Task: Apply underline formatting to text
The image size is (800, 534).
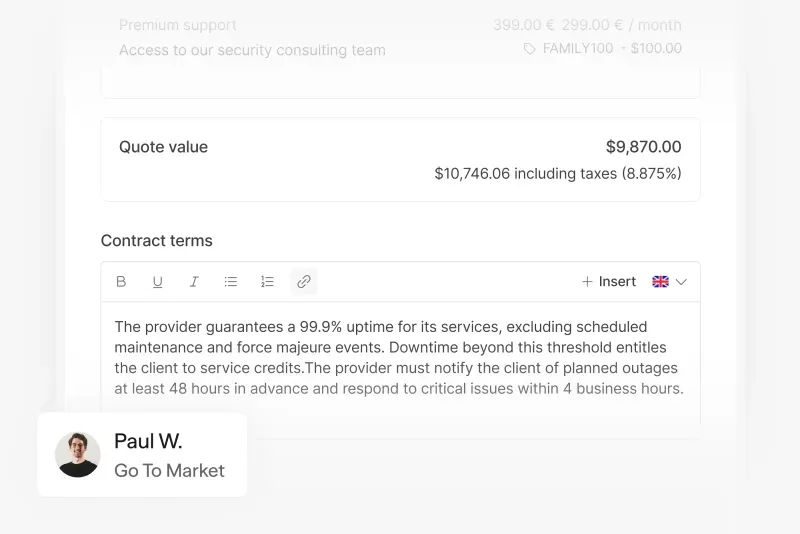Action: (157, 282)
